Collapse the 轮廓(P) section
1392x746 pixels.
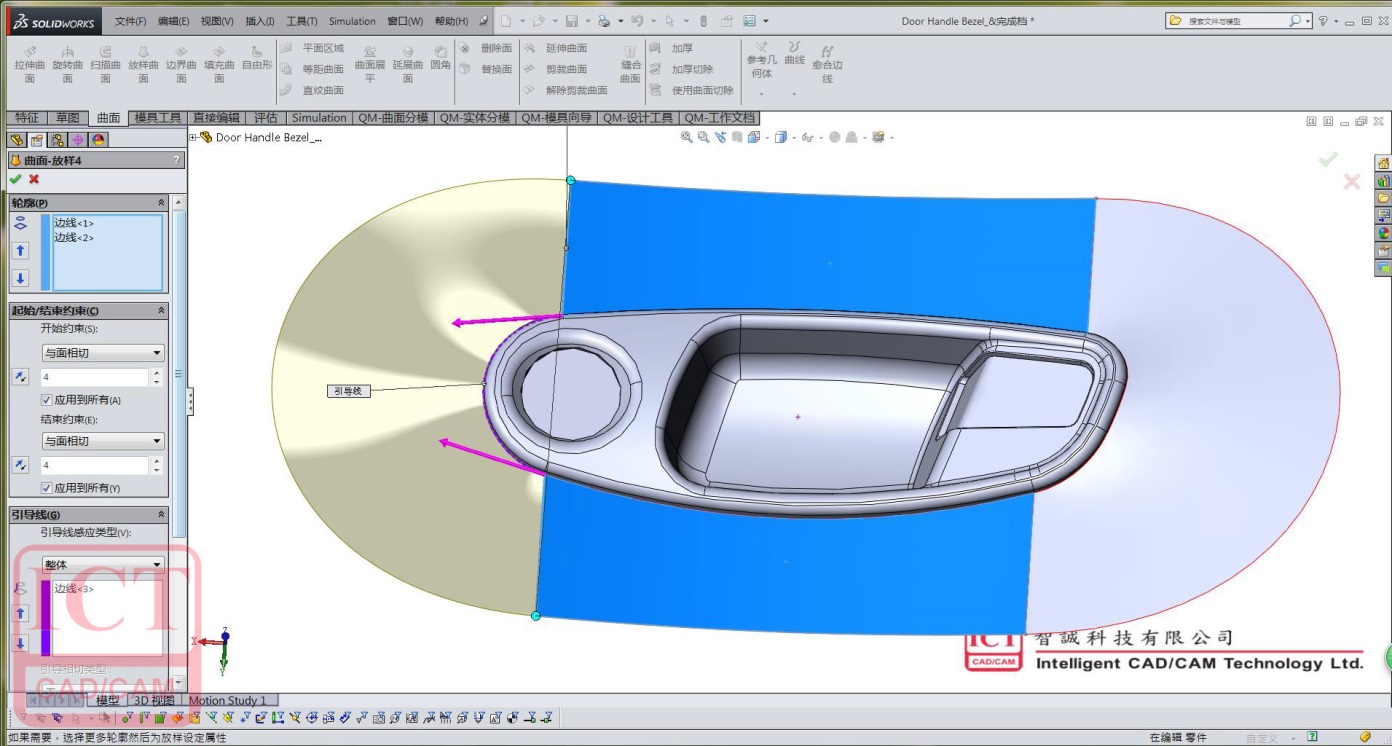click(161, 203)
